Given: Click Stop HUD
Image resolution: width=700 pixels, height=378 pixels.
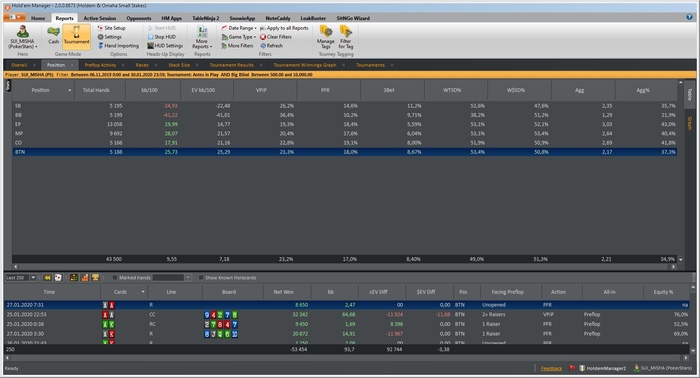Looking at the screenshot, I should pos(162,37).
